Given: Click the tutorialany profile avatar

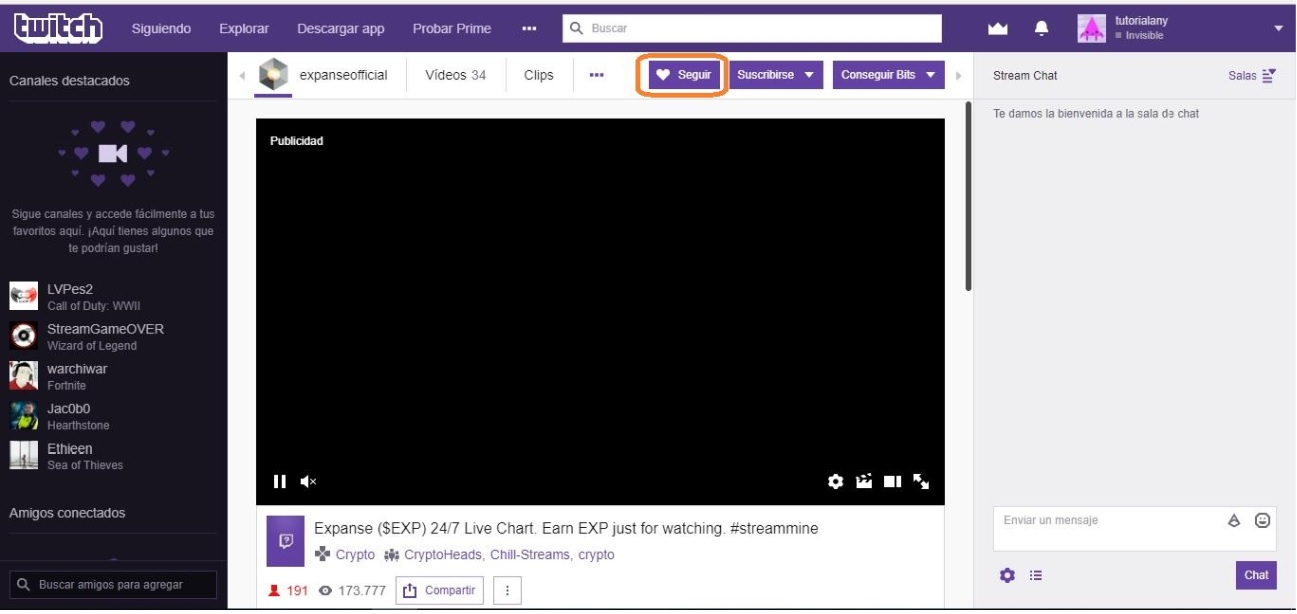Looking at the screenshot, I should (x=1091, y=28).
